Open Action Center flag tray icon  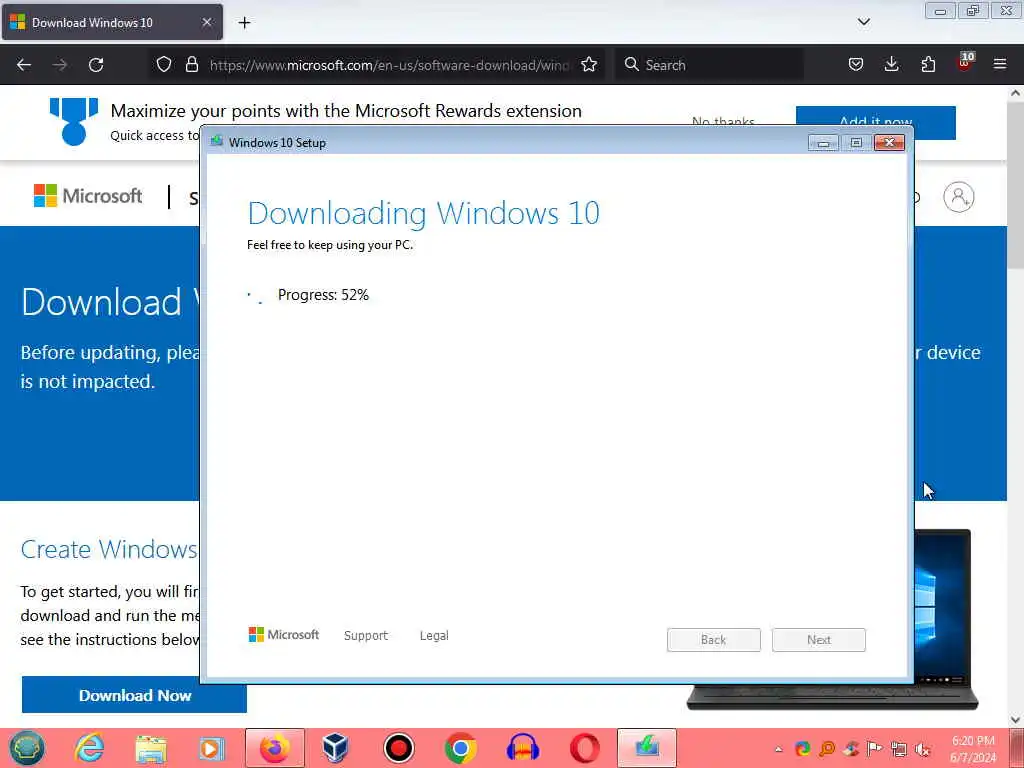tap(874, 749)
